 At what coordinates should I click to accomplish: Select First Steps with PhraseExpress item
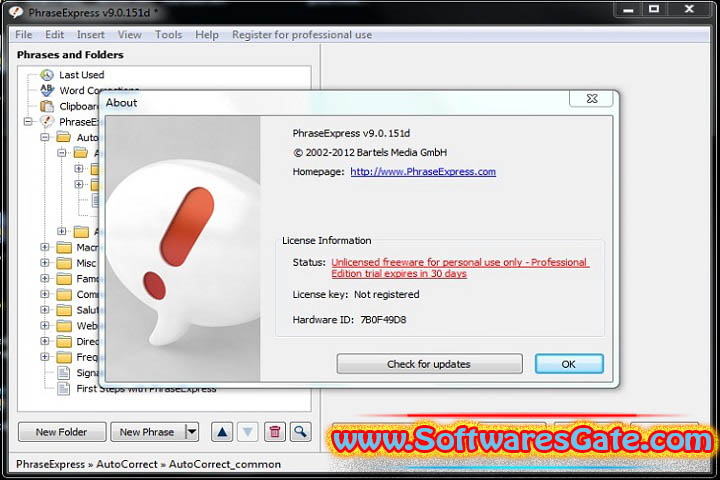[x=146, y=389]
